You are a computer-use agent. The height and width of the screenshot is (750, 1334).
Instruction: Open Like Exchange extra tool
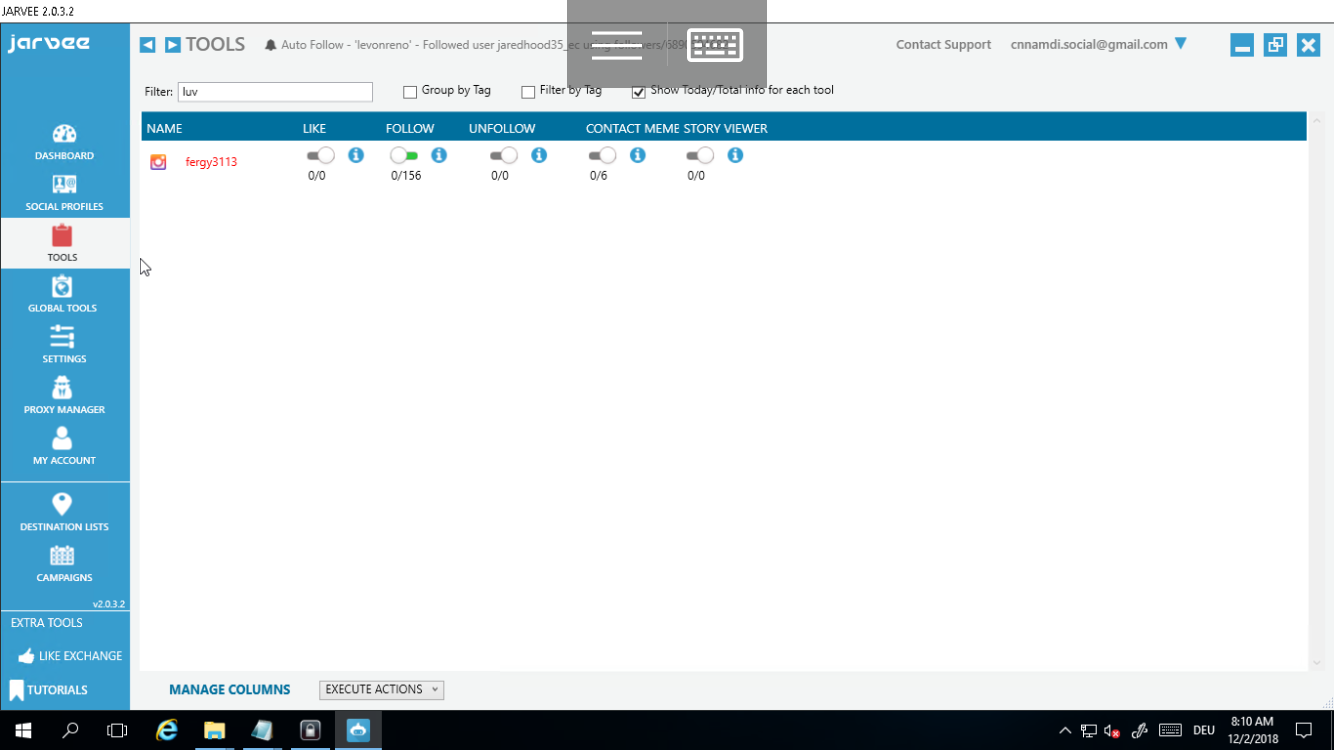70,656
